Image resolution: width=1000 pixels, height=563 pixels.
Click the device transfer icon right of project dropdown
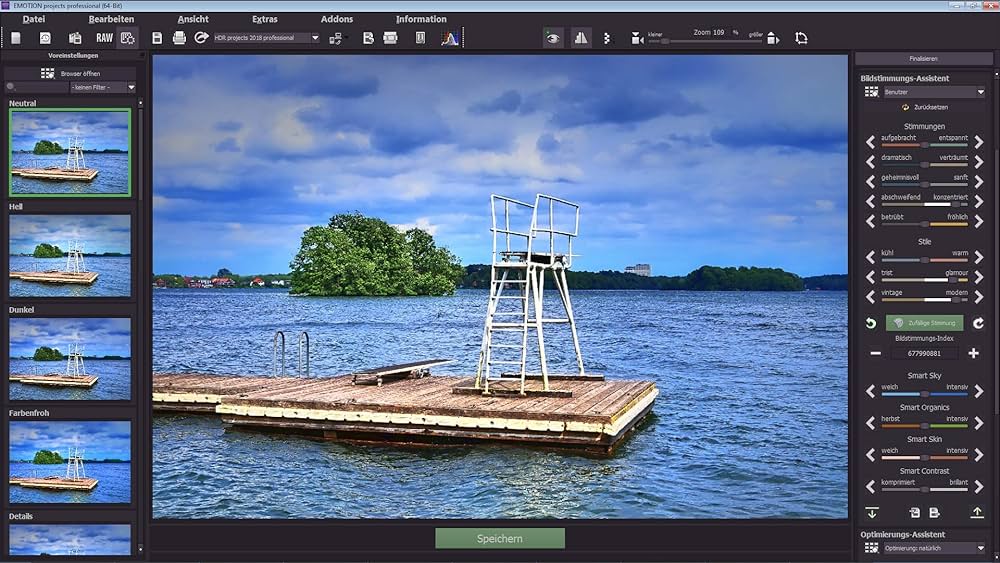336,39
